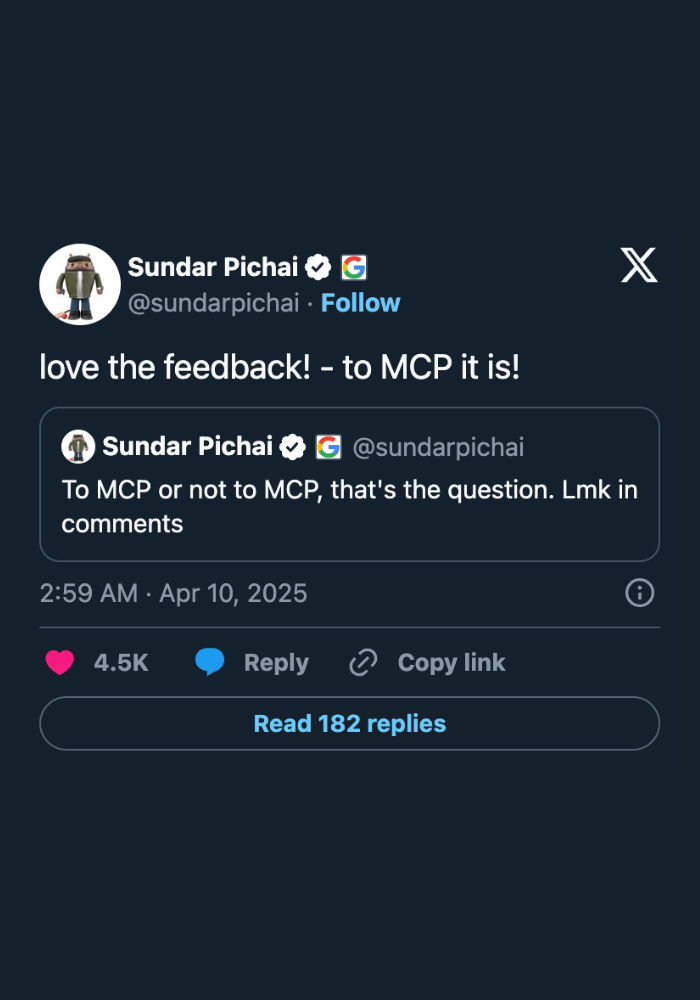Click the verified badge beside main author name
The width and height of the screenshot is (700, 1000).
click(x=317, y=267)
